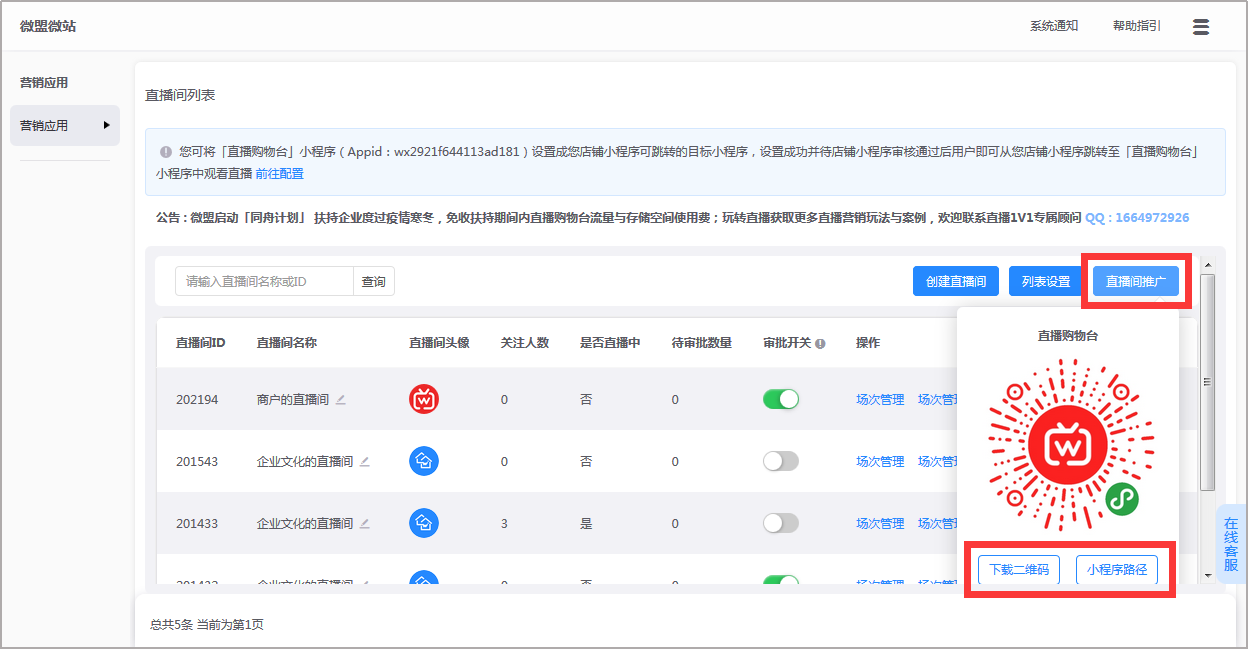Click the blue avatar of room 201543
1249x649 pixels.
pyautogui.click(x=424, y=461)
